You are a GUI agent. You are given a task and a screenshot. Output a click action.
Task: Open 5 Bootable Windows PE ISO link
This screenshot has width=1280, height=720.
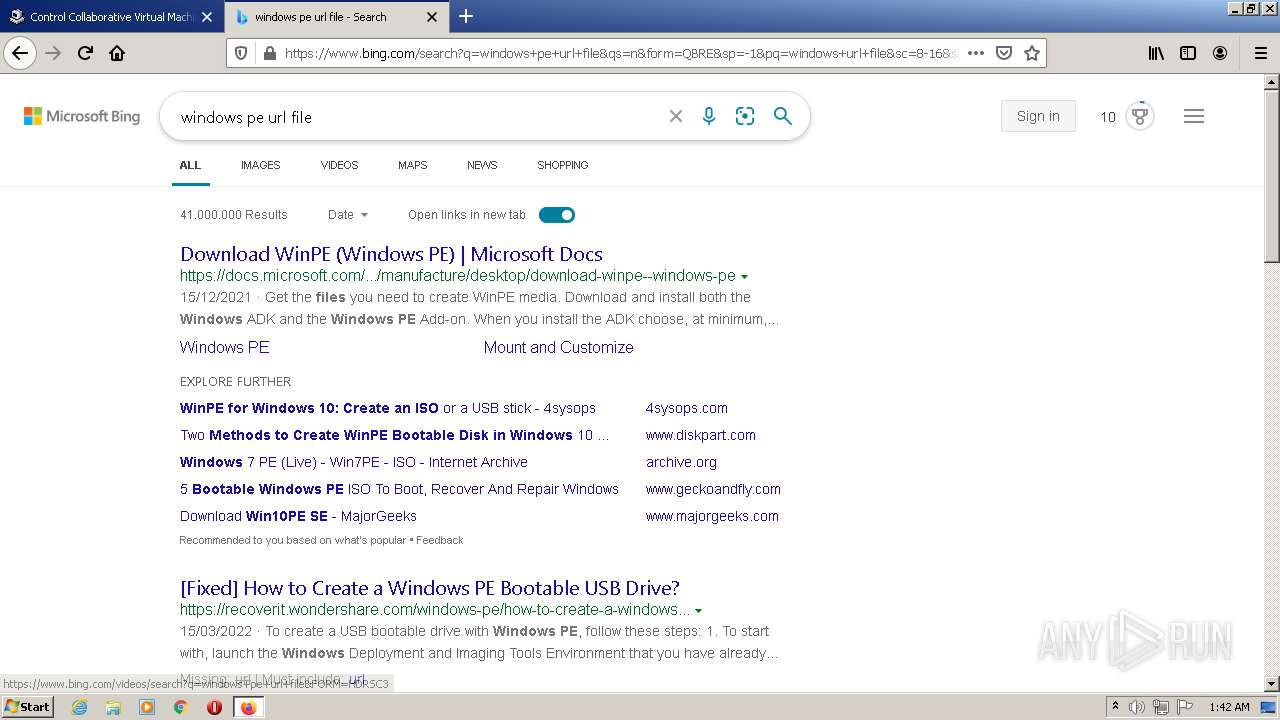point(399,489)
